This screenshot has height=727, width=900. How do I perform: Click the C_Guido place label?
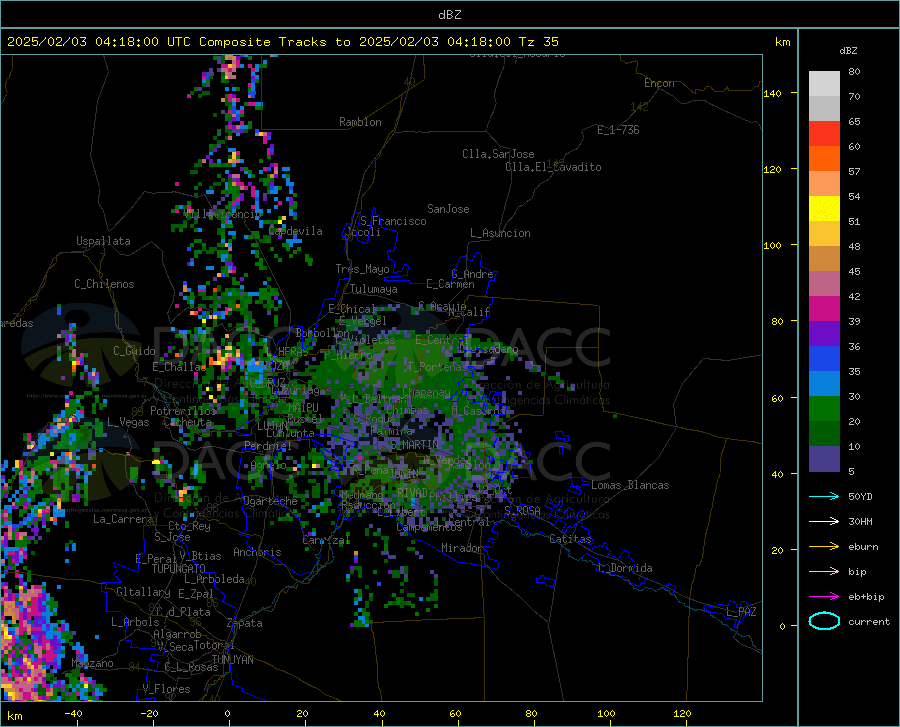(134, 351)
